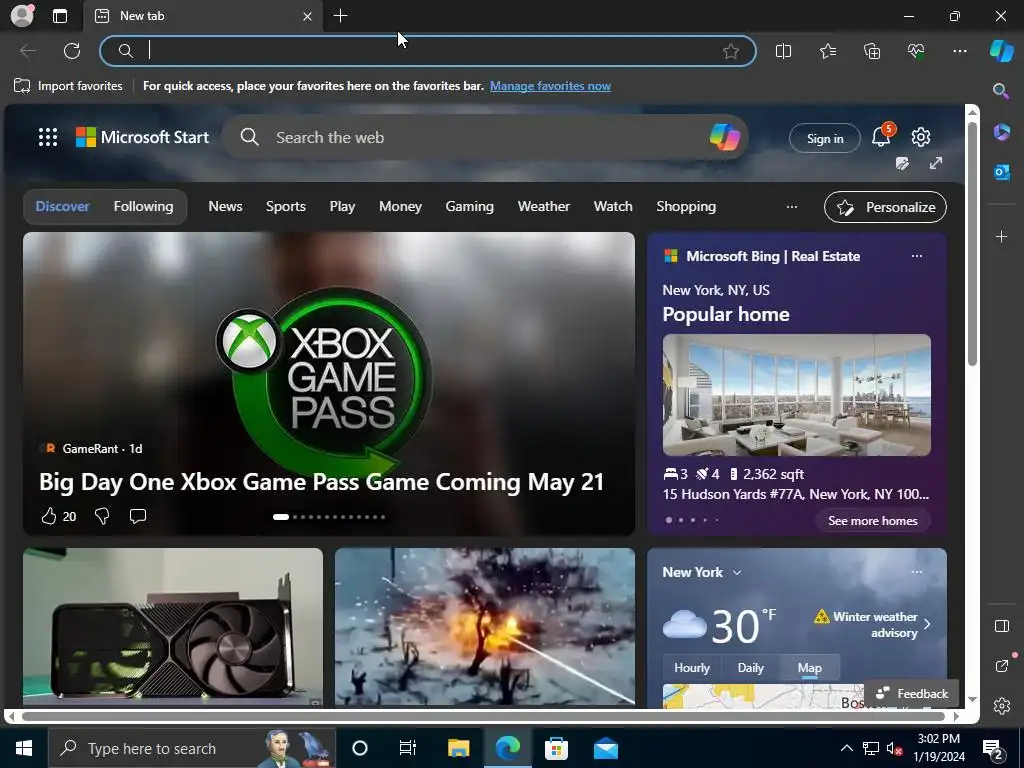Click the edit background image icon
The width and height of the screenshot is (1024, 768).
pos(902,163)
